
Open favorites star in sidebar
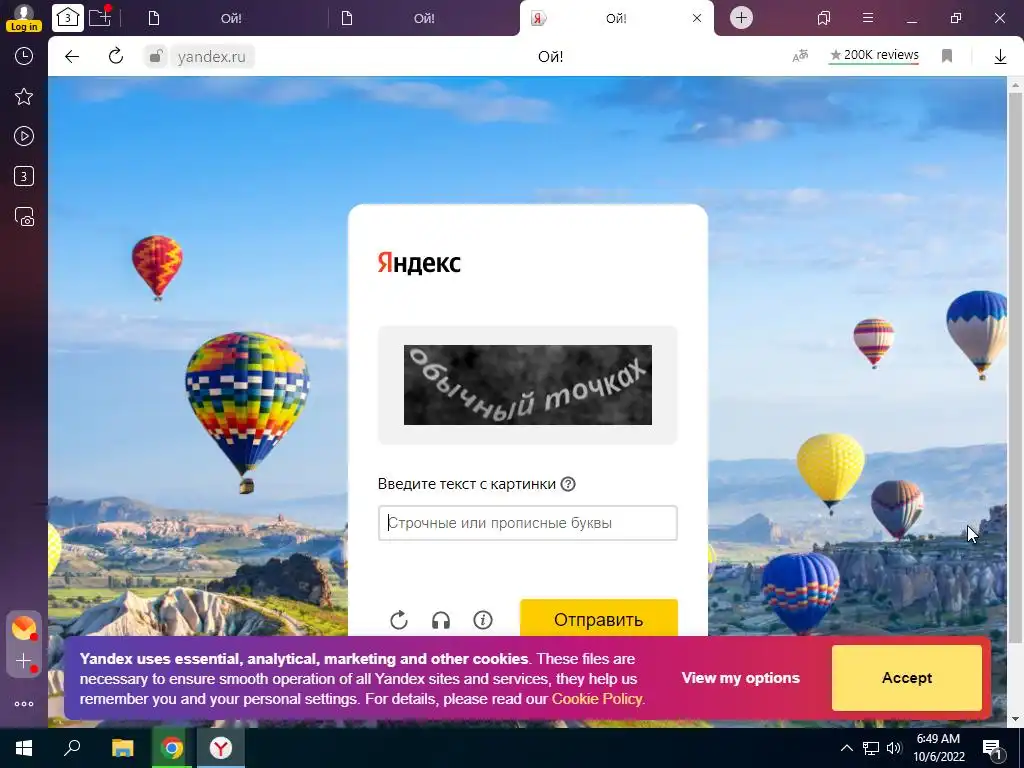[x=24, y=97]
